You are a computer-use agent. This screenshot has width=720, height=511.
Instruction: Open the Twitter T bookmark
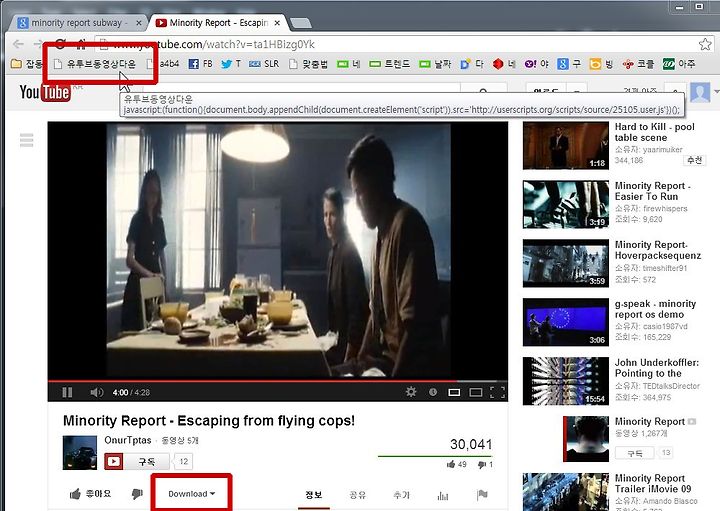231,64
